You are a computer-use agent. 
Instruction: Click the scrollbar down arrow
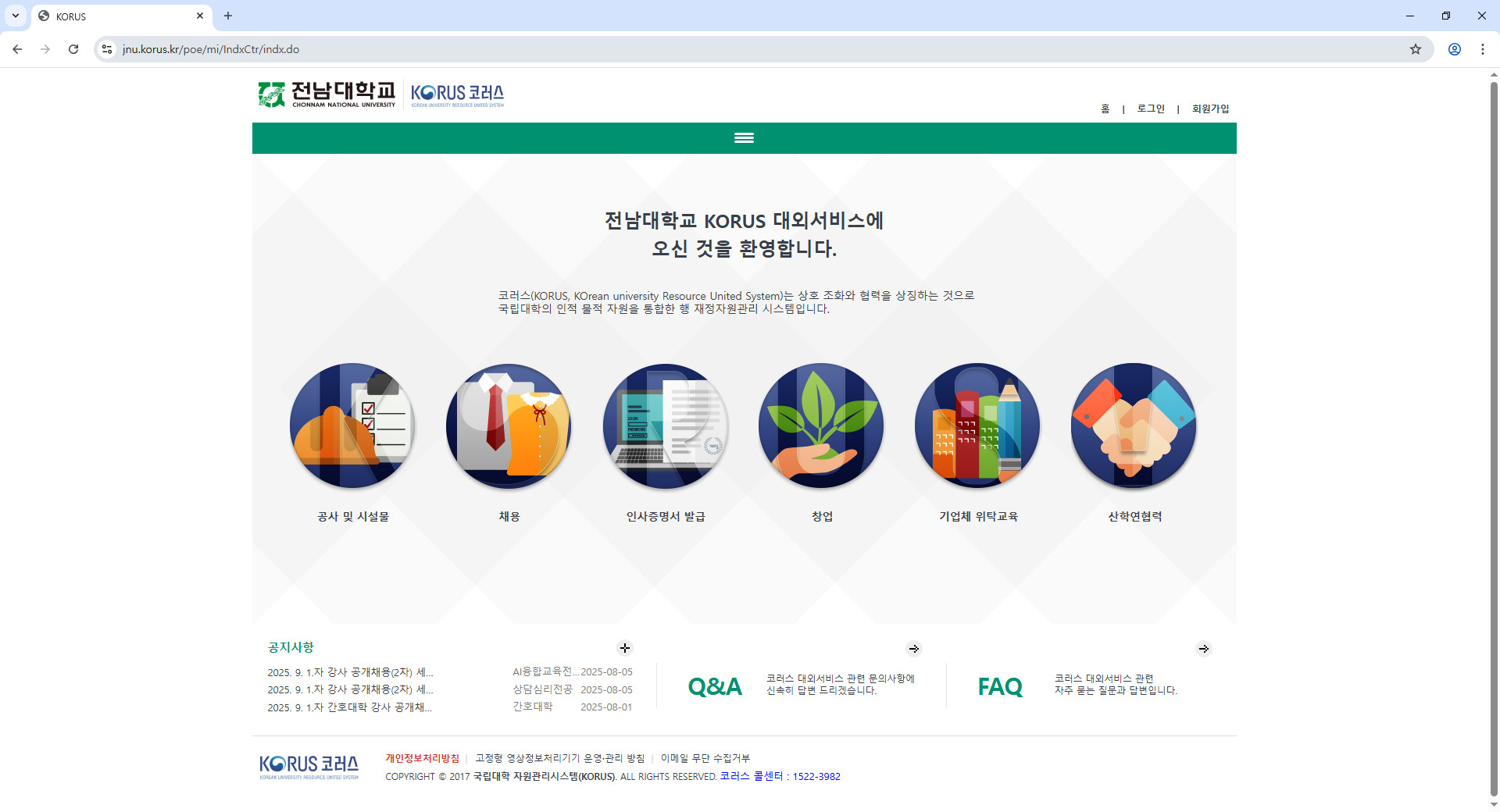coord(1493,805)
